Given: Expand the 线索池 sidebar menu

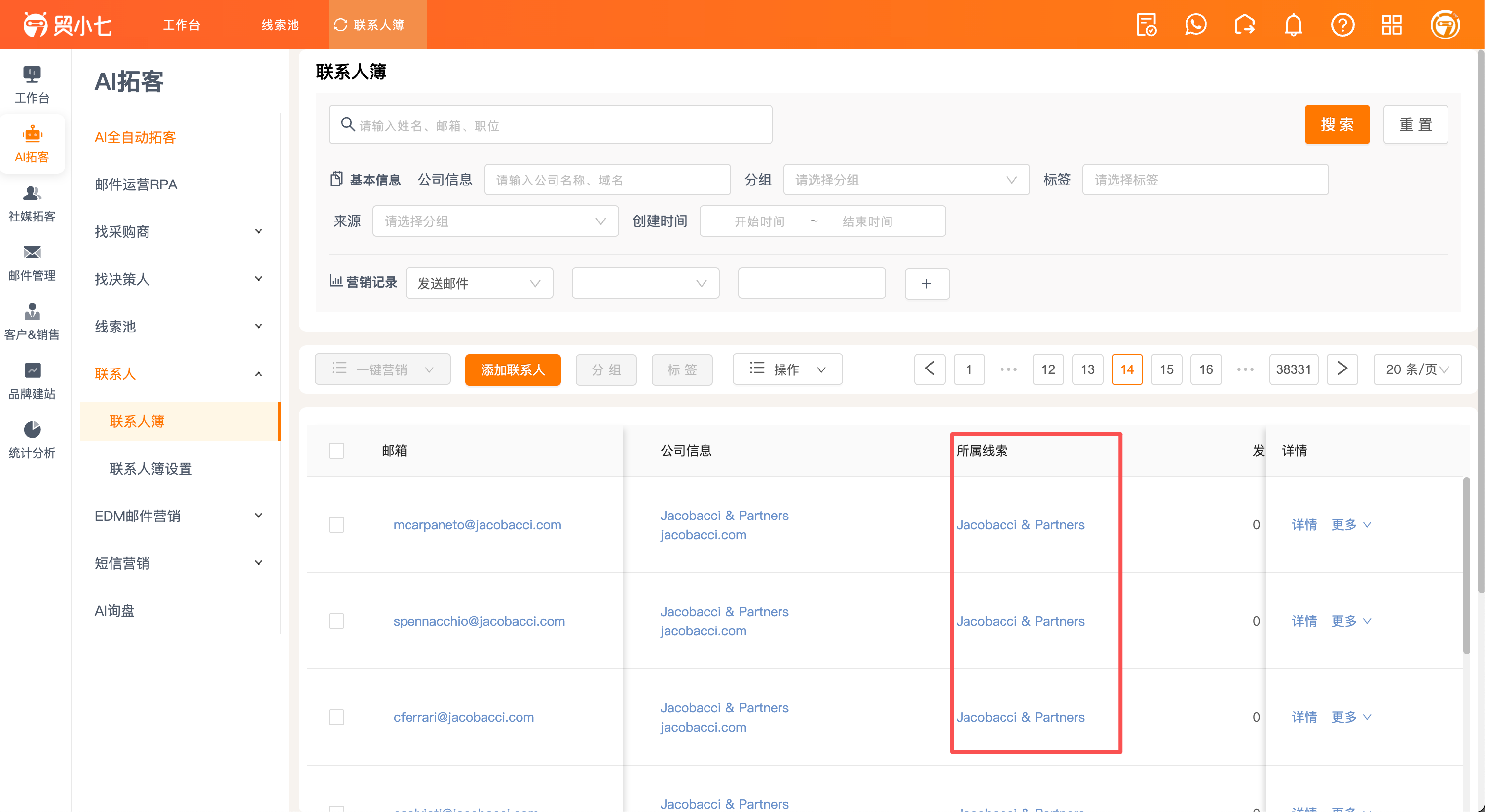Looking at the screenshot, I should [x=179, y=326].
